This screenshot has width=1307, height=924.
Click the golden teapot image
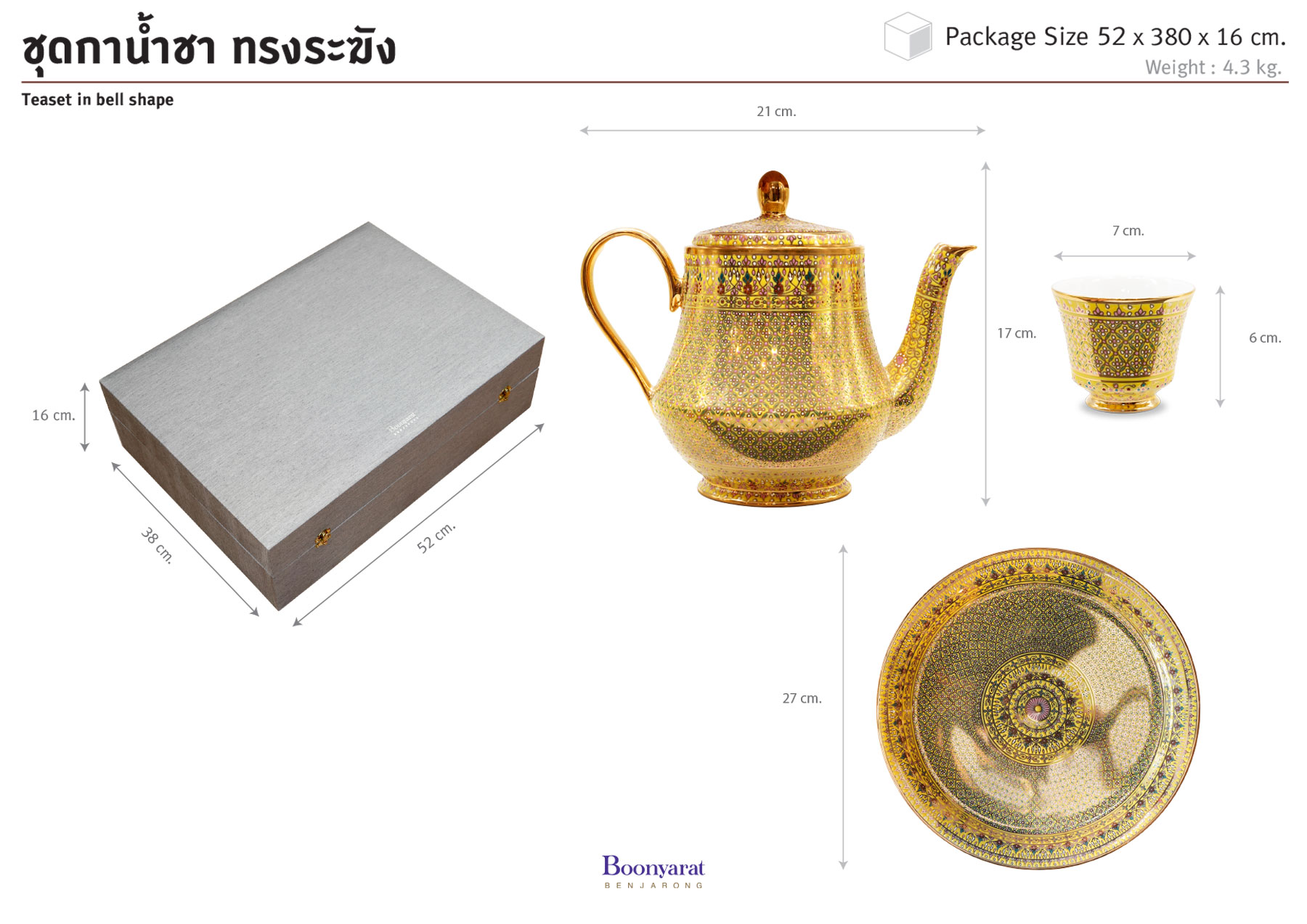point(778,338)
